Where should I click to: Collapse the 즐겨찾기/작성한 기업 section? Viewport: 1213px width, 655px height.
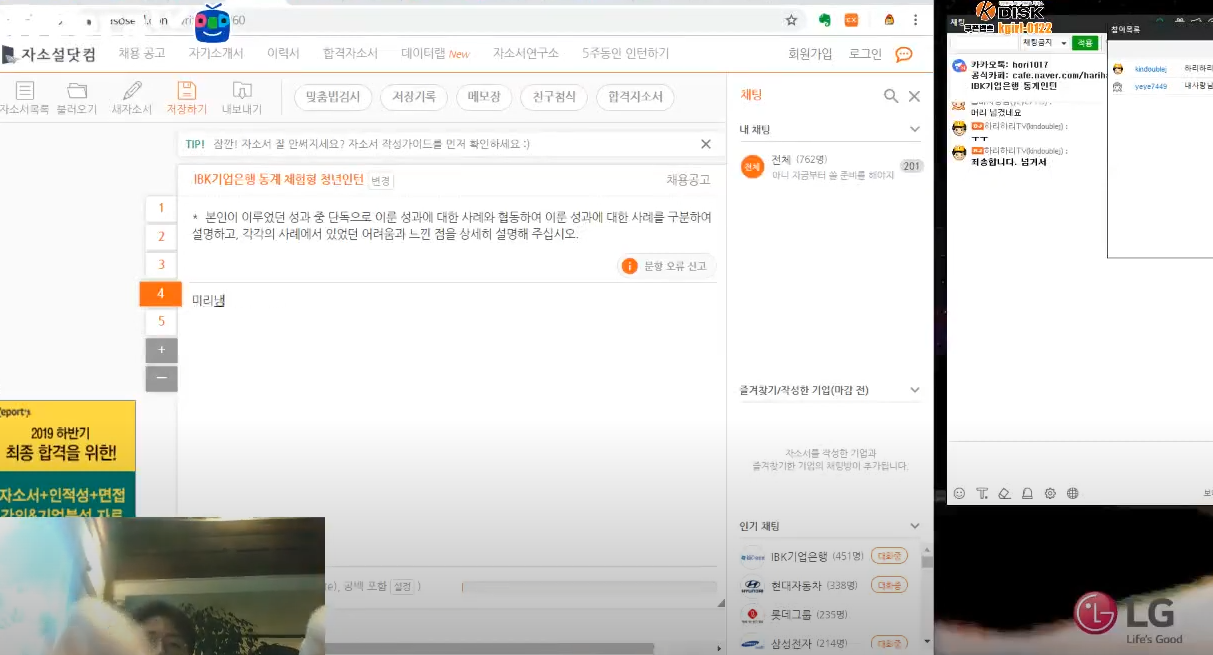[914, 390]
